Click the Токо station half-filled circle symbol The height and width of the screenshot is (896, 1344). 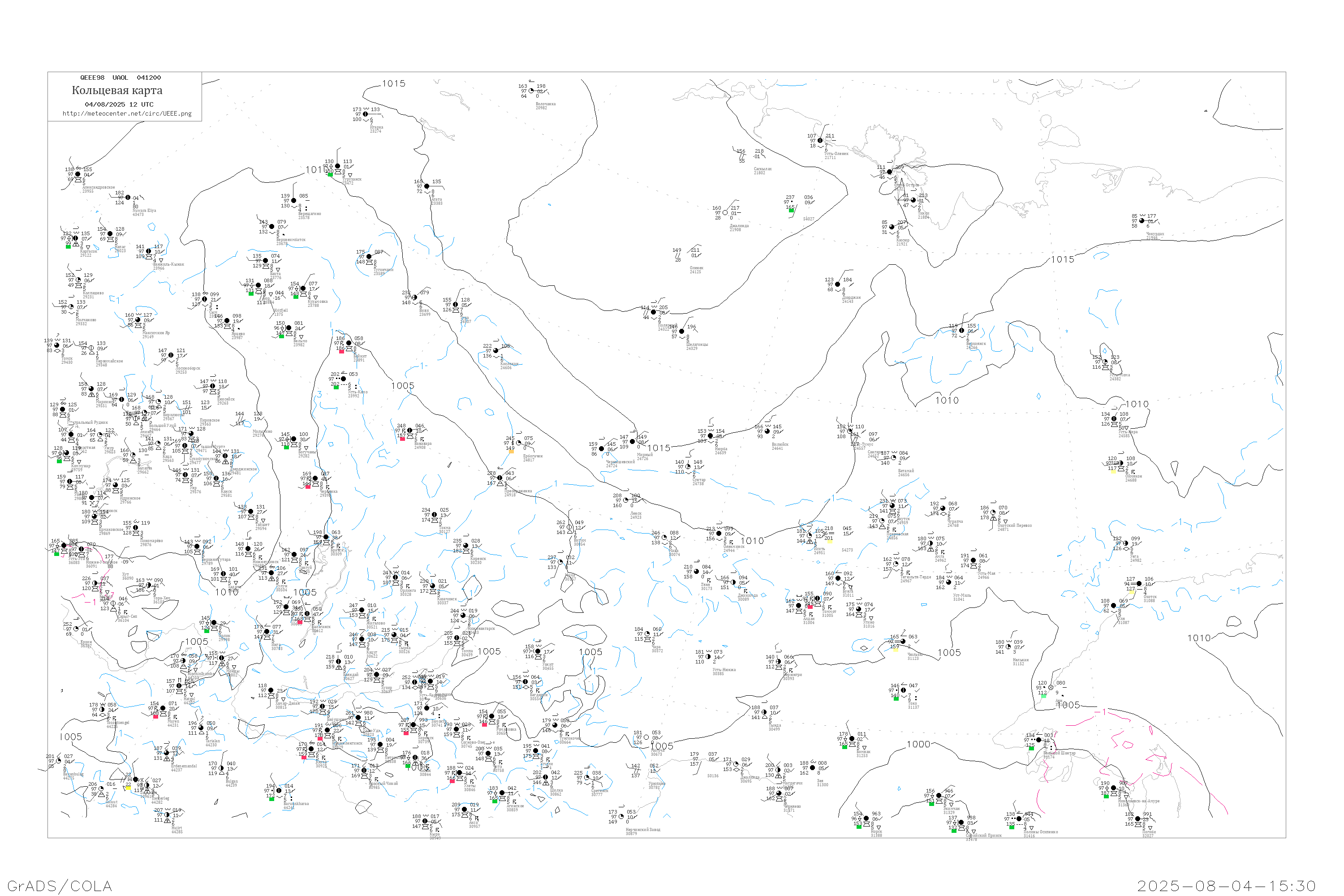coord(903,690)
